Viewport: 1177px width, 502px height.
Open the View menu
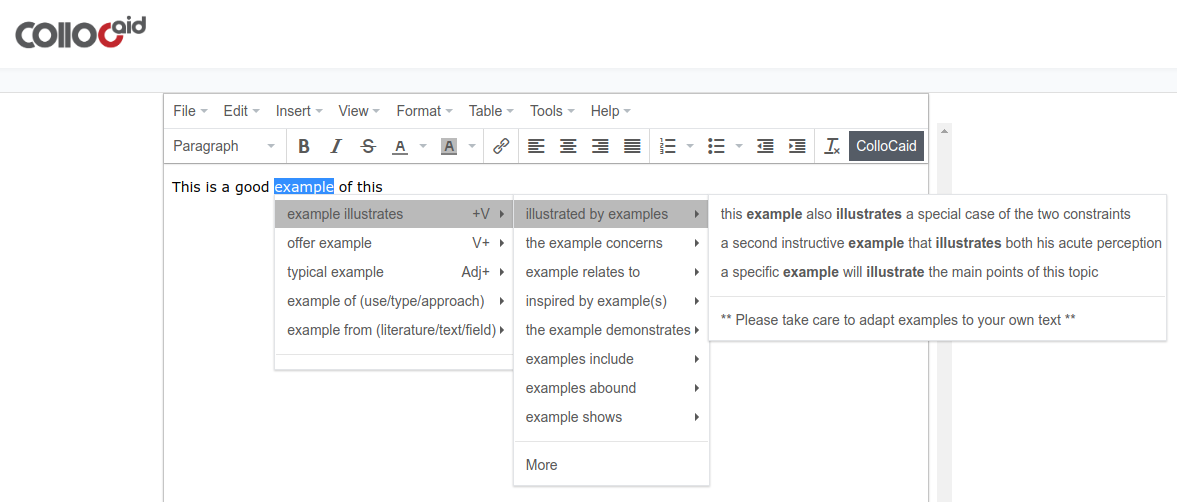click(359, 111)
